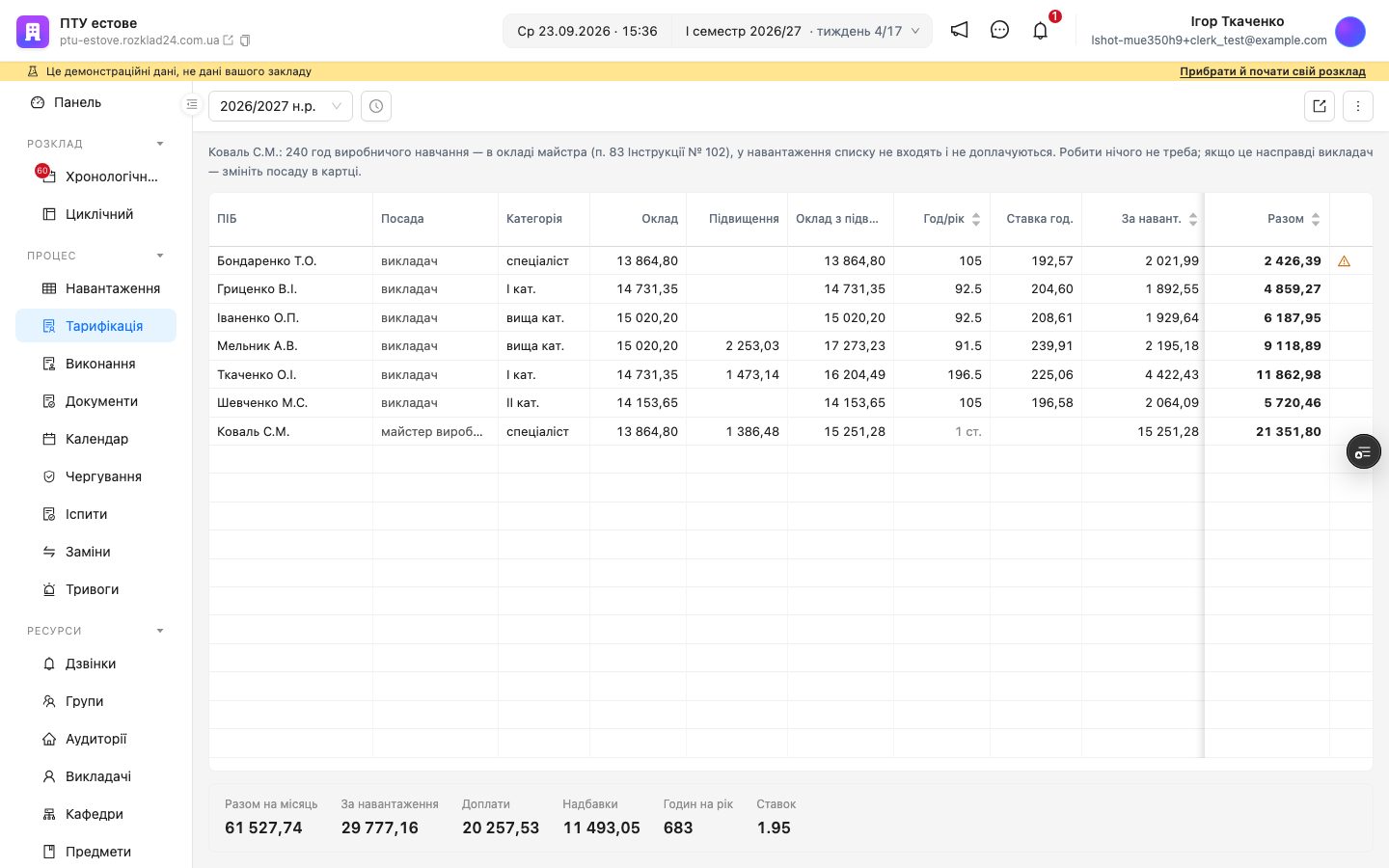Click the Прибрати й почати свій розклад link
This screenshot has height=868, width=1389.
tap(1272, 71)
